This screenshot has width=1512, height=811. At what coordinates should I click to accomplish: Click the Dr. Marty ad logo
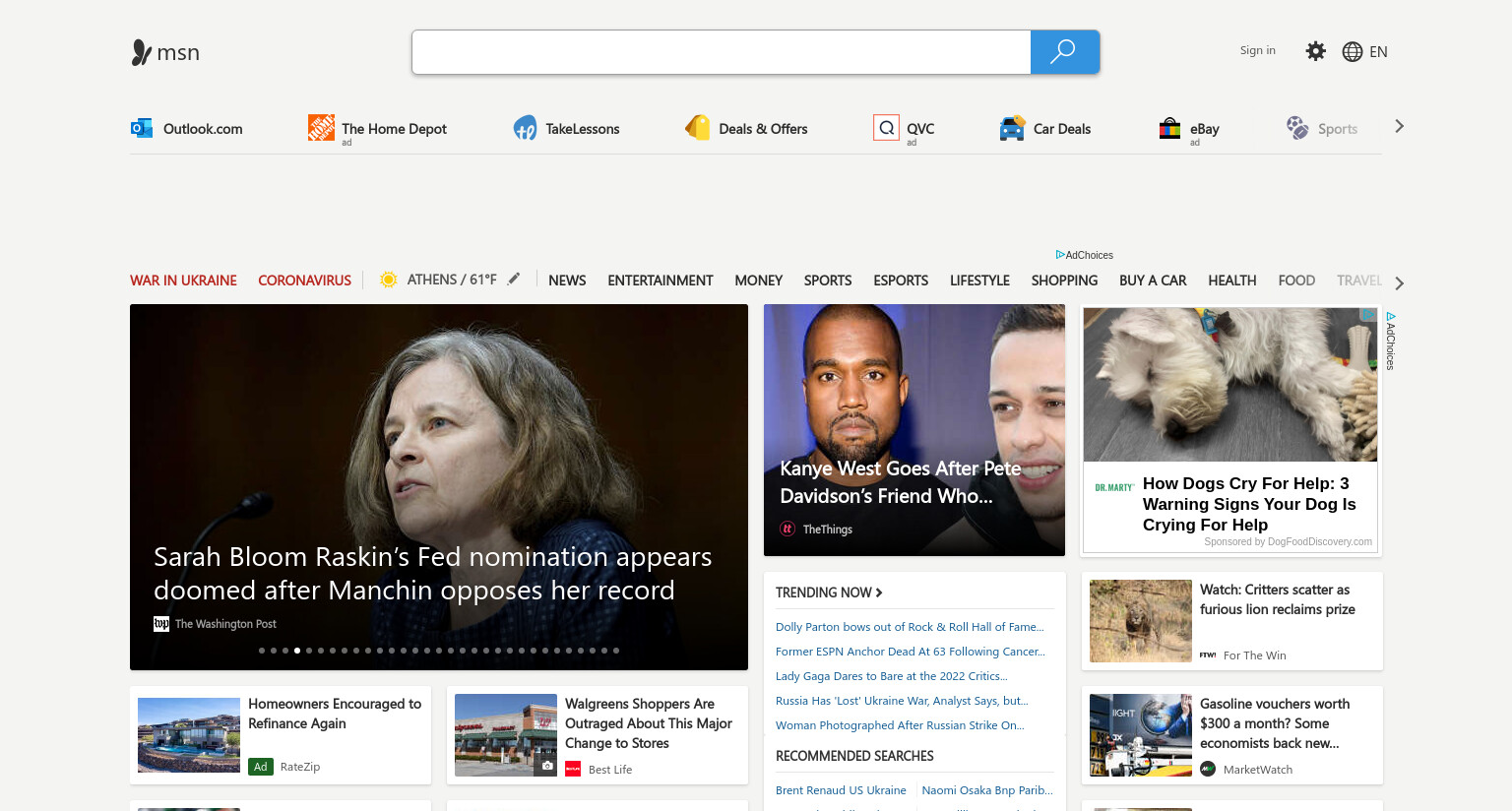1115,487
